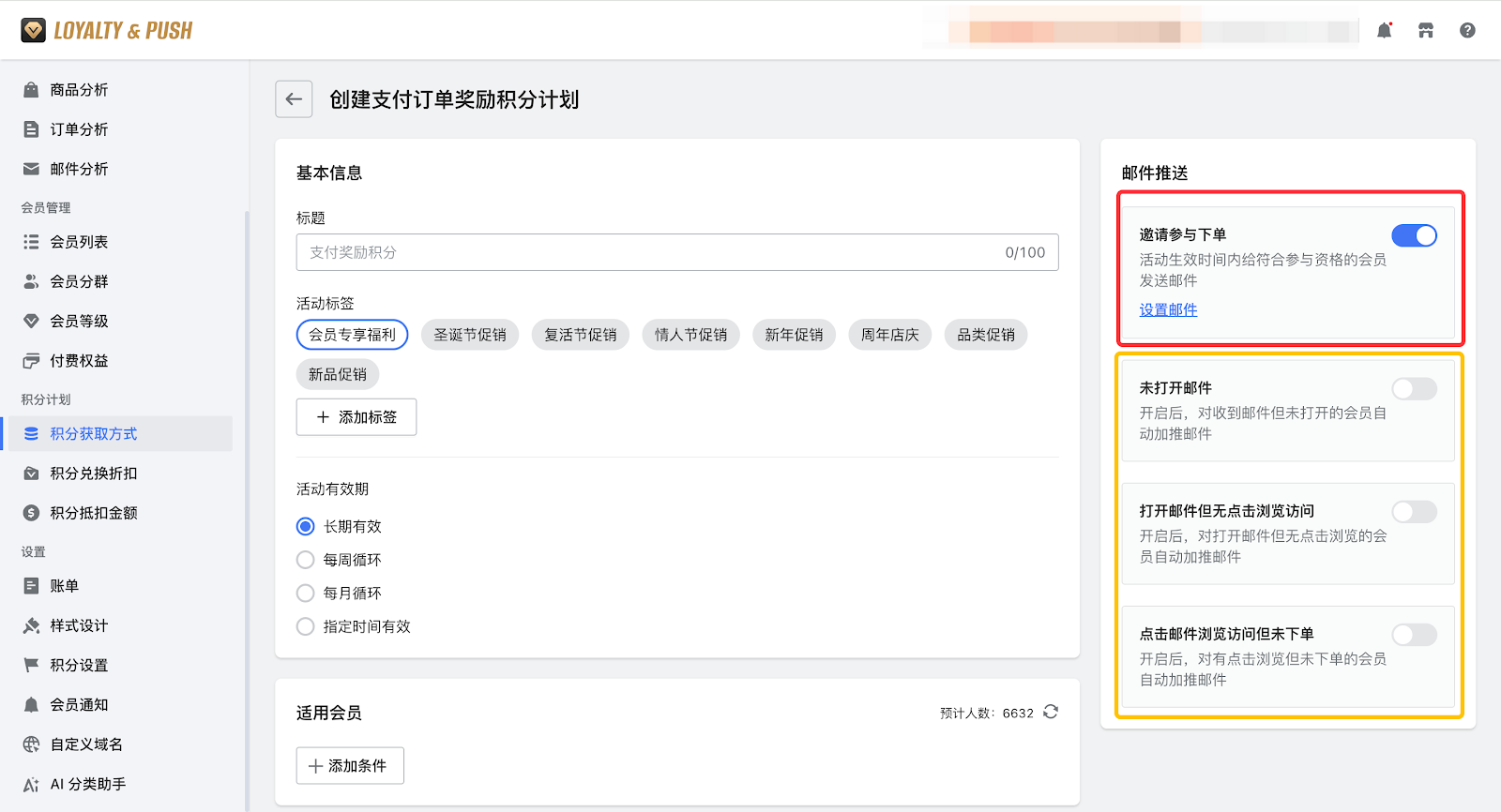Open the help question mark icon

[x=1467, y=31]
